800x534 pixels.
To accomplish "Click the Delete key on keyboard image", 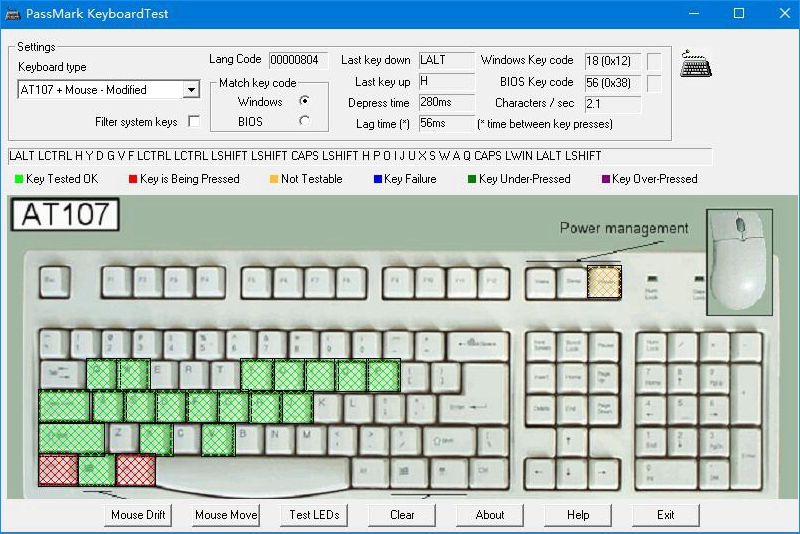I will [x=542, y=410].
